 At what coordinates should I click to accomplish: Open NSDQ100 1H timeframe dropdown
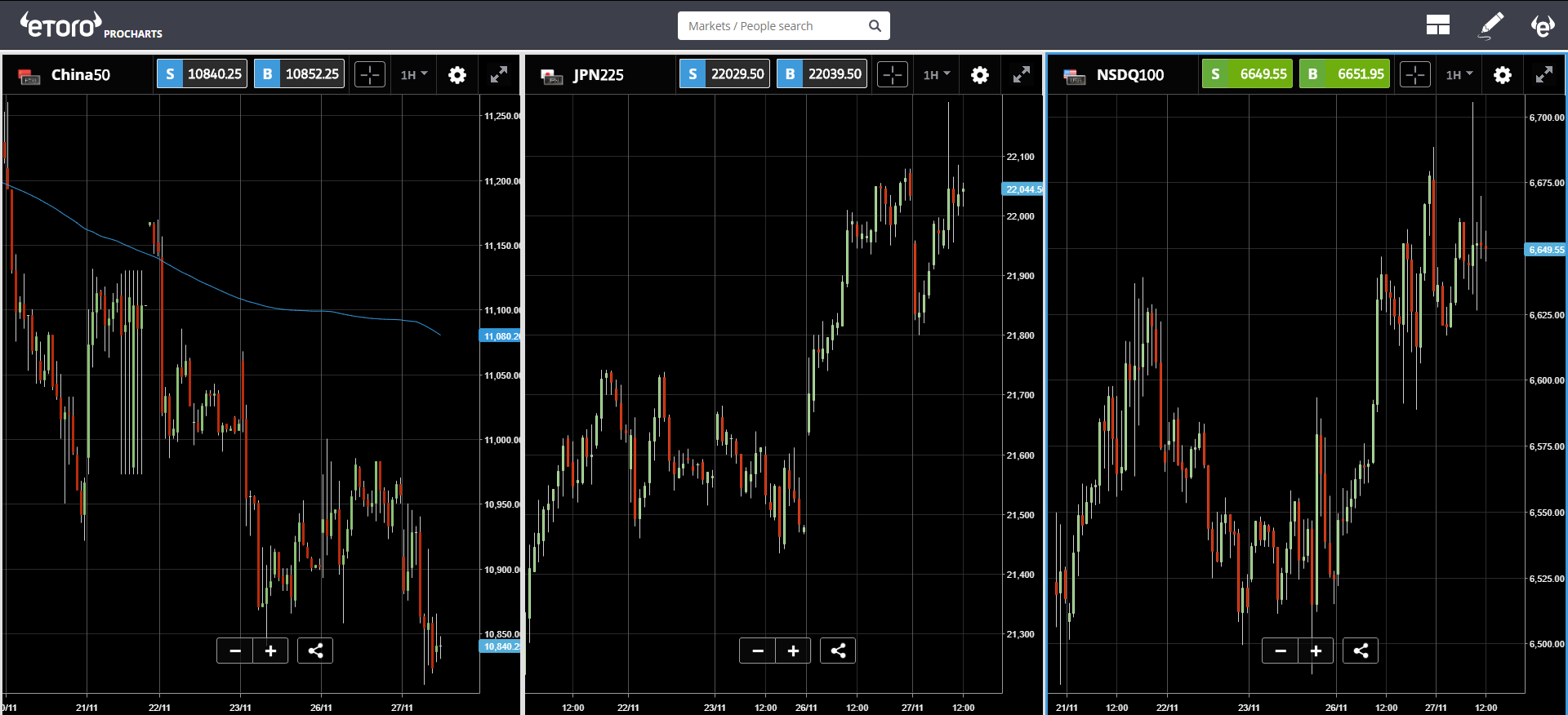pyautogui.click(x=1459, y=75)
